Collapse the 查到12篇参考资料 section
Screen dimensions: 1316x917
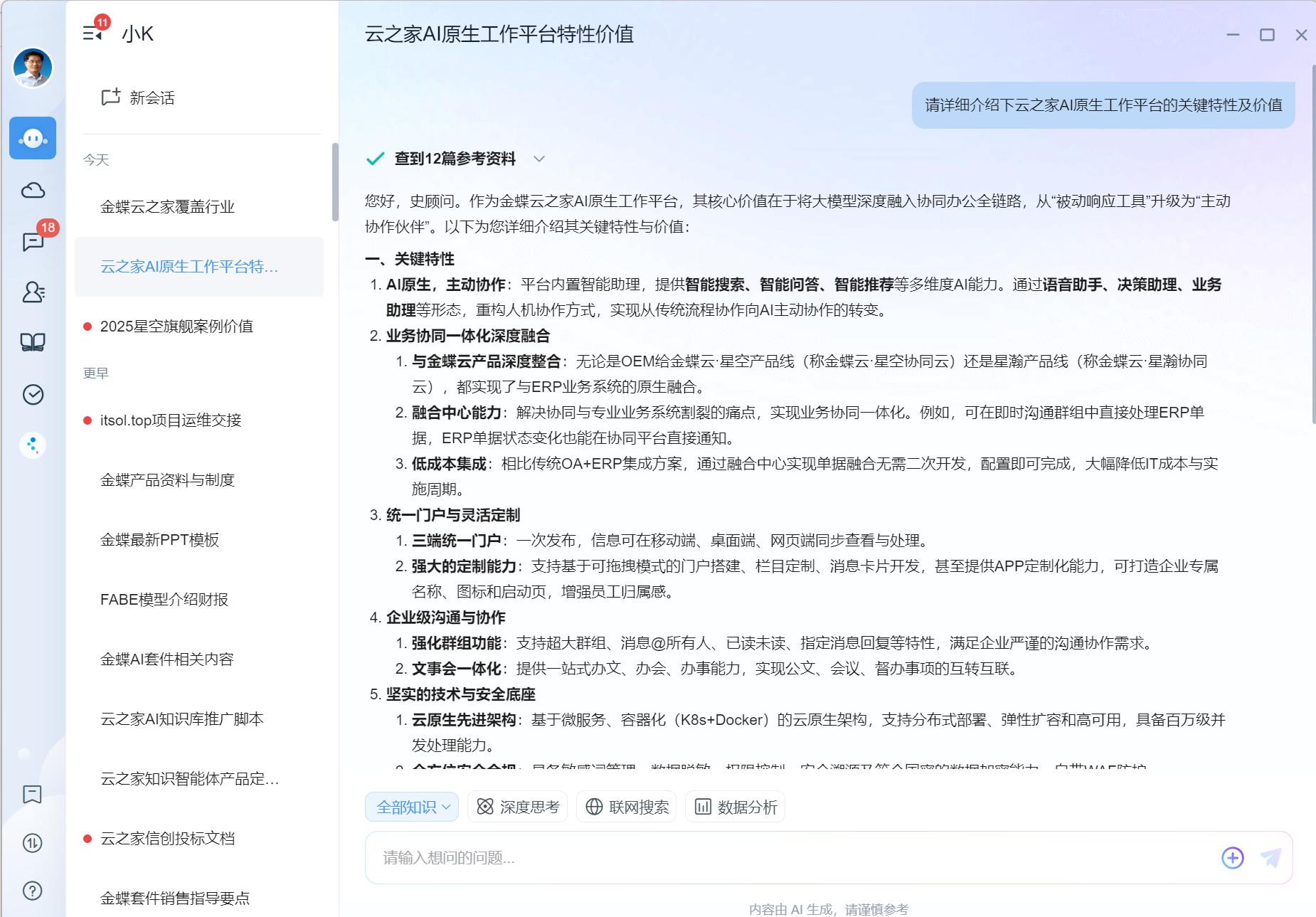point(540,159)
